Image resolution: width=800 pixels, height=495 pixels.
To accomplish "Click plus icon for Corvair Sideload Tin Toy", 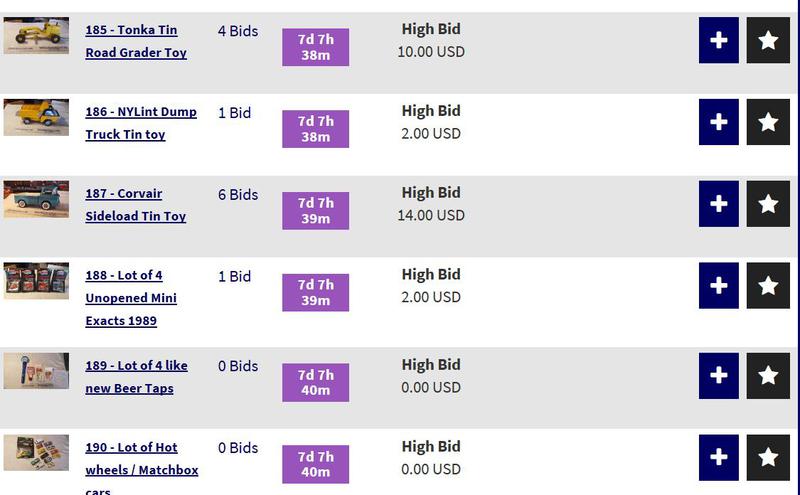I will (x=718, y=204).
